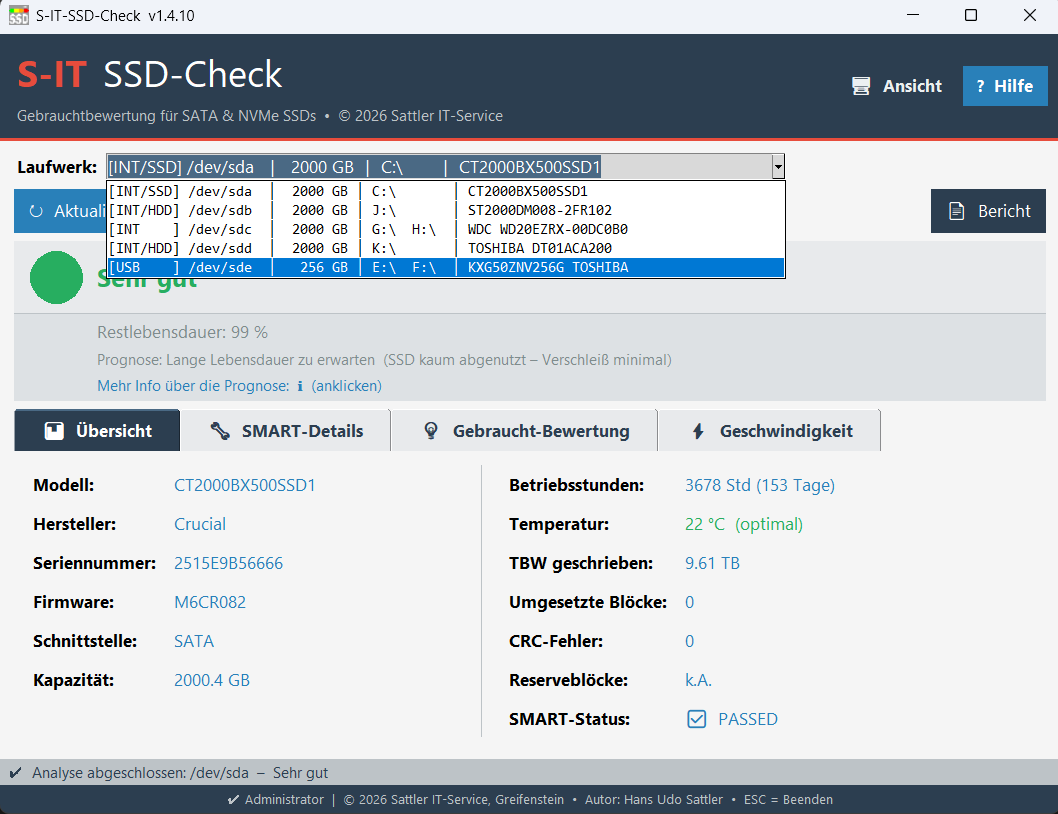
Task: Open the Gebraucht-Bewertung tab
Action: [524, 431]
